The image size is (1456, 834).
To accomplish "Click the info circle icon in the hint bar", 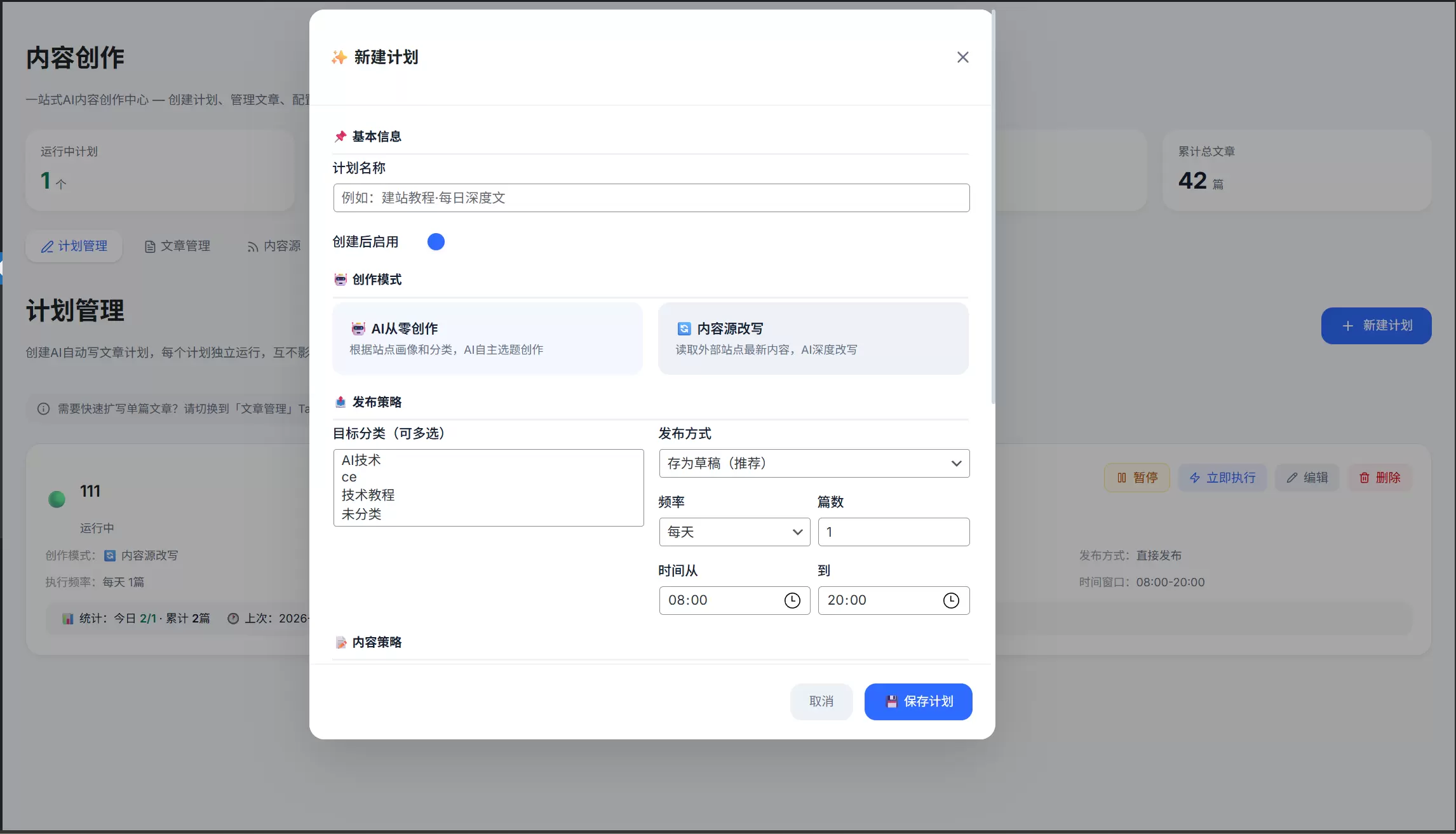I will tap(43, 408).
